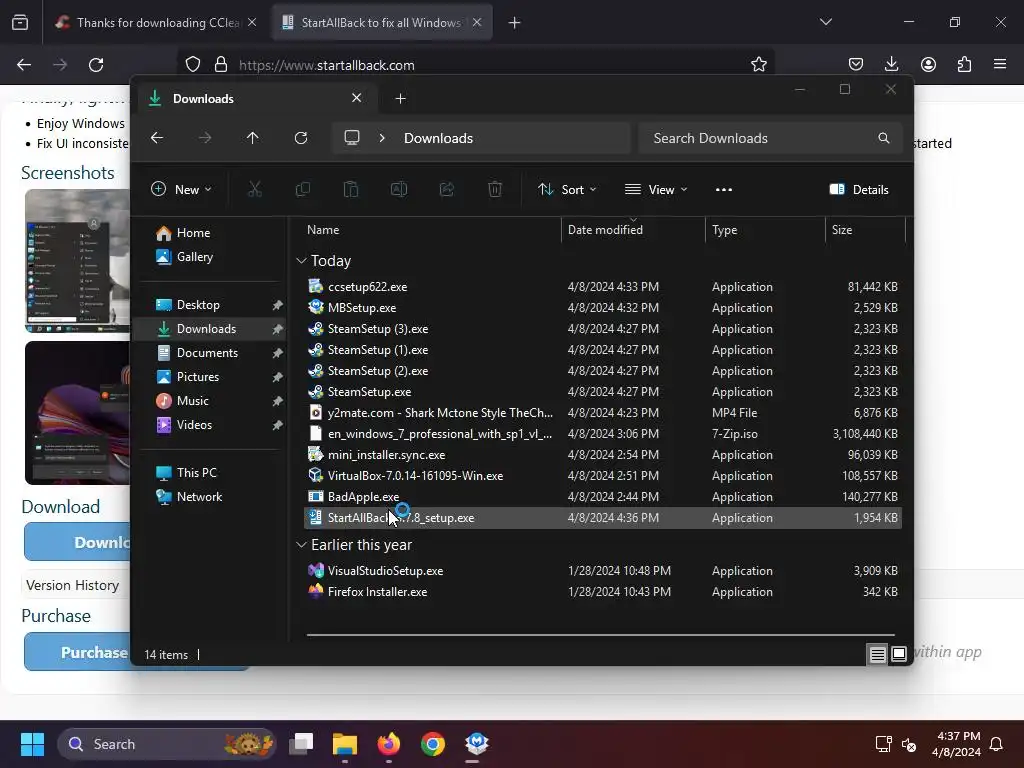Expand address bar path chevron before Downloads

[x=382, y=138]
